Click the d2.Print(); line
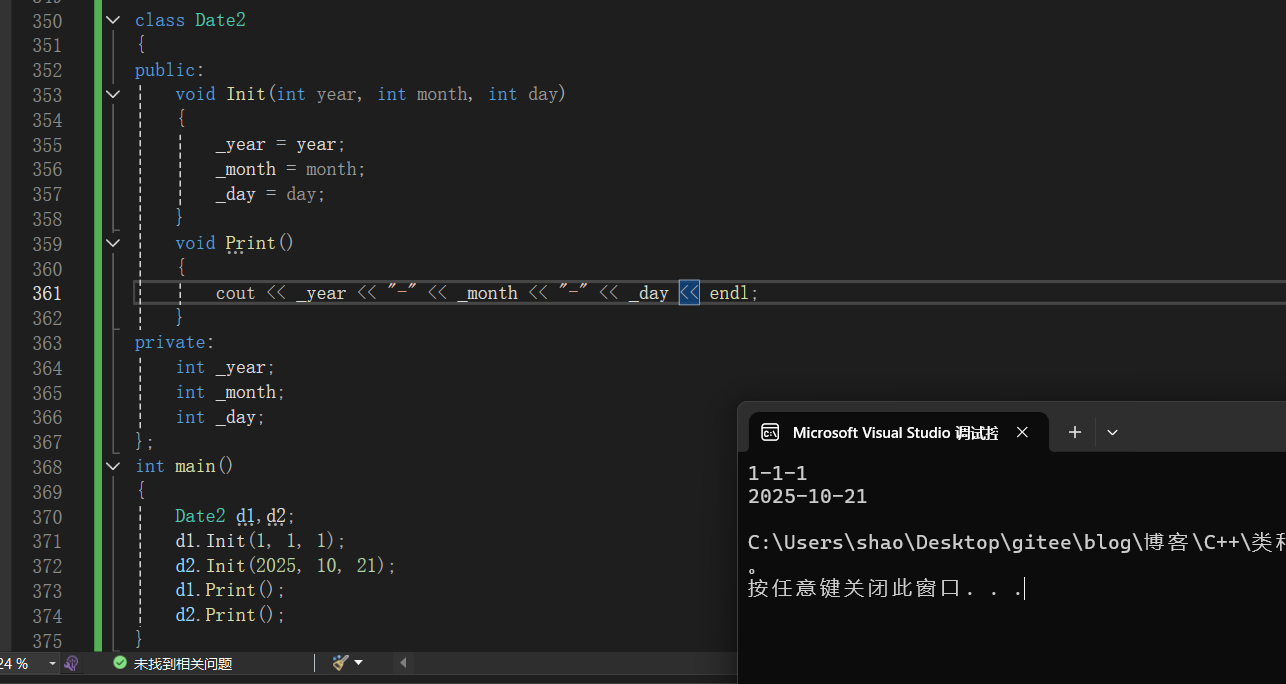Image resolution: width=1286 pixels, height=684 pixels. pos(230,615)
